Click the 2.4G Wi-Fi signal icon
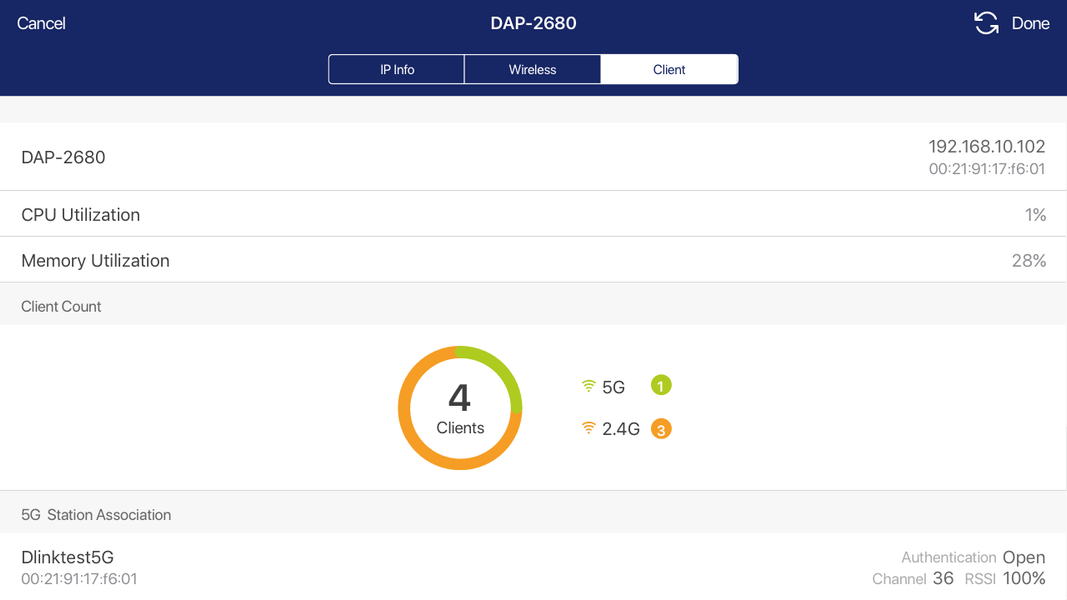 click(x=588, y=429)
